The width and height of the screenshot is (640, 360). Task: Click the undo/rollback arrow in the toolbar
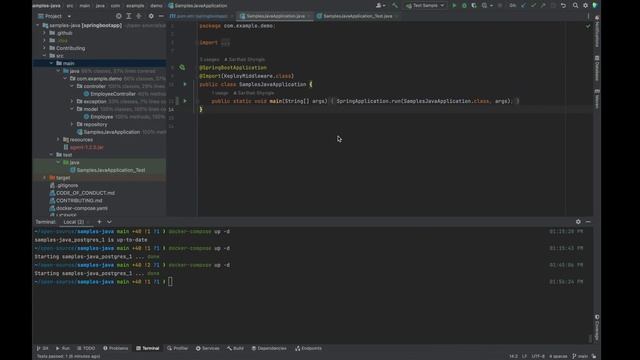pos(563,6)
